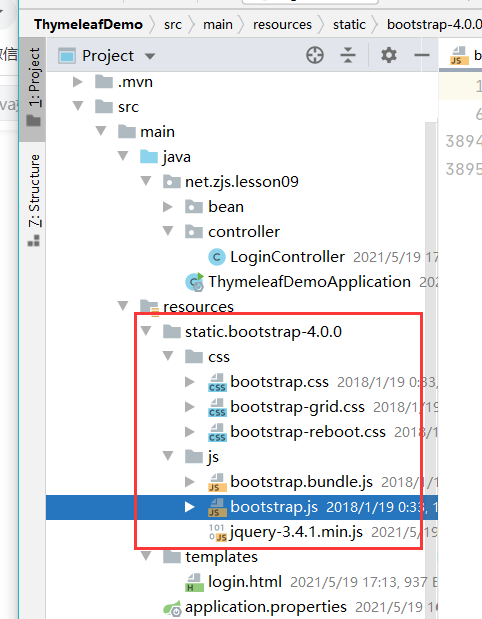Select the bootstrap-4.0.0 breadcrumb item
The height and width of the screenshot is (619, 482).
click(x=434, y=24)
